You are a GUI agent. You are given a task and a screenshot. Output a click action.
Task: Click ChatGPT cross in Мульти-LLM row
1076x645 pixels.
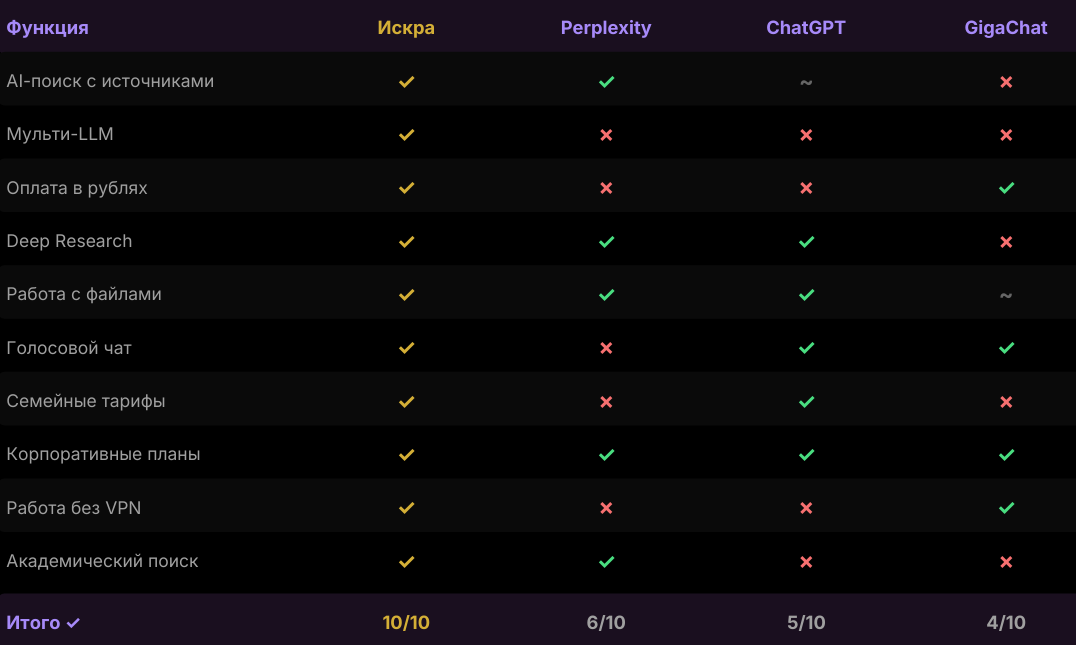coord(806,134)
